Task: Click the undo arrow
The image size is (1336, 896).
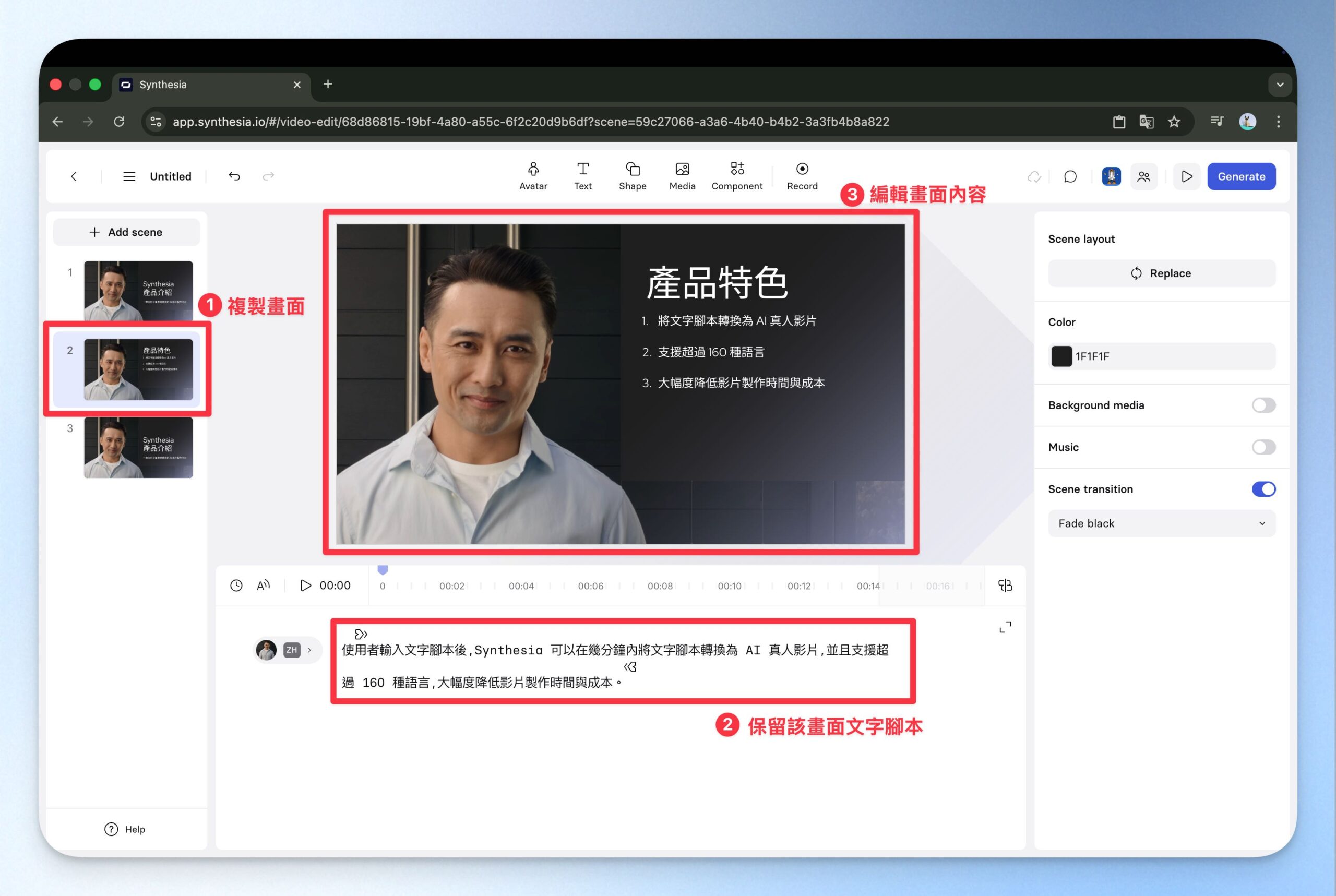Action: [x=234, y=176]
